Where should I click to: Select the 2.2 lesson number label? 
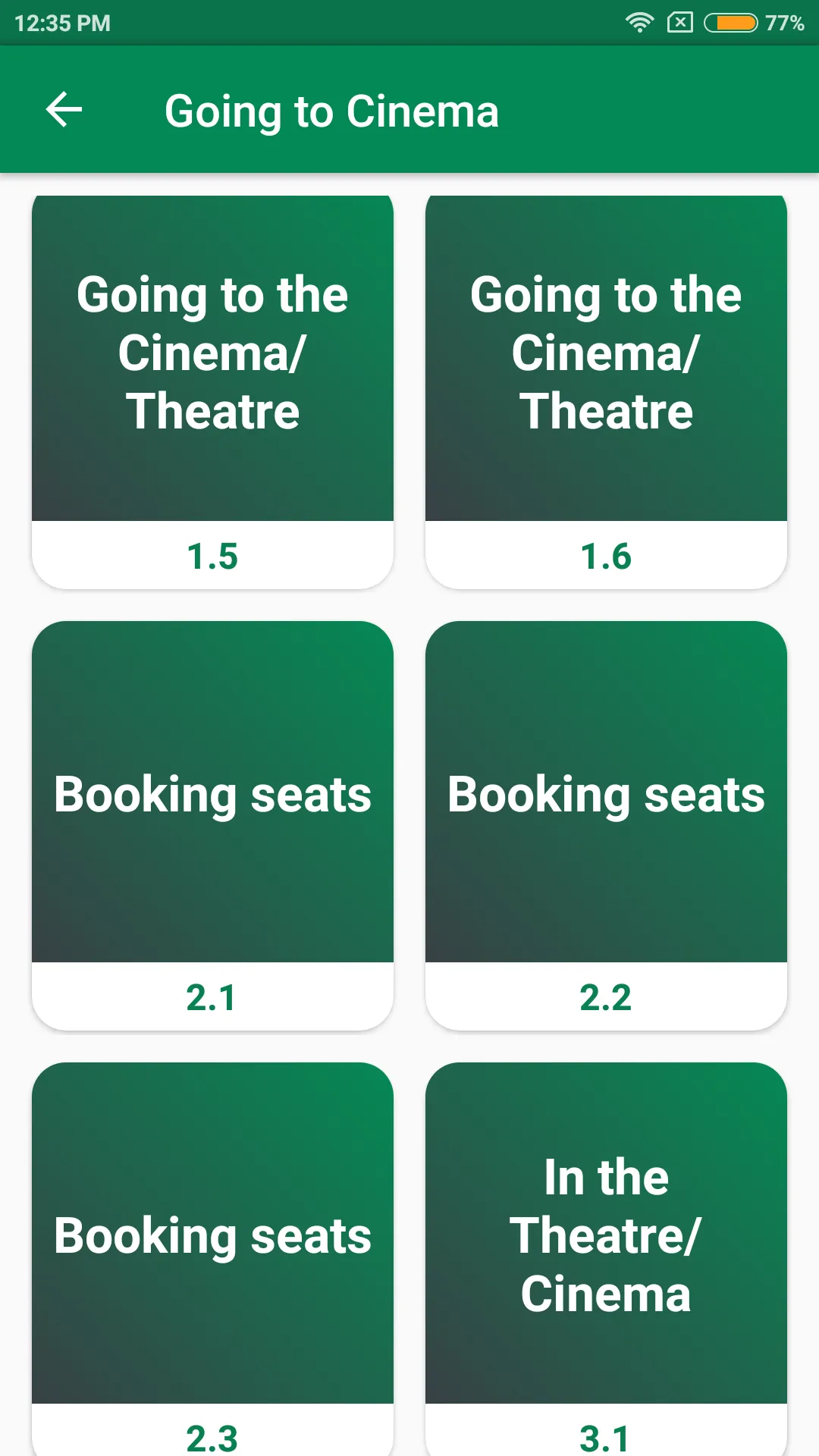pos(605,998)
